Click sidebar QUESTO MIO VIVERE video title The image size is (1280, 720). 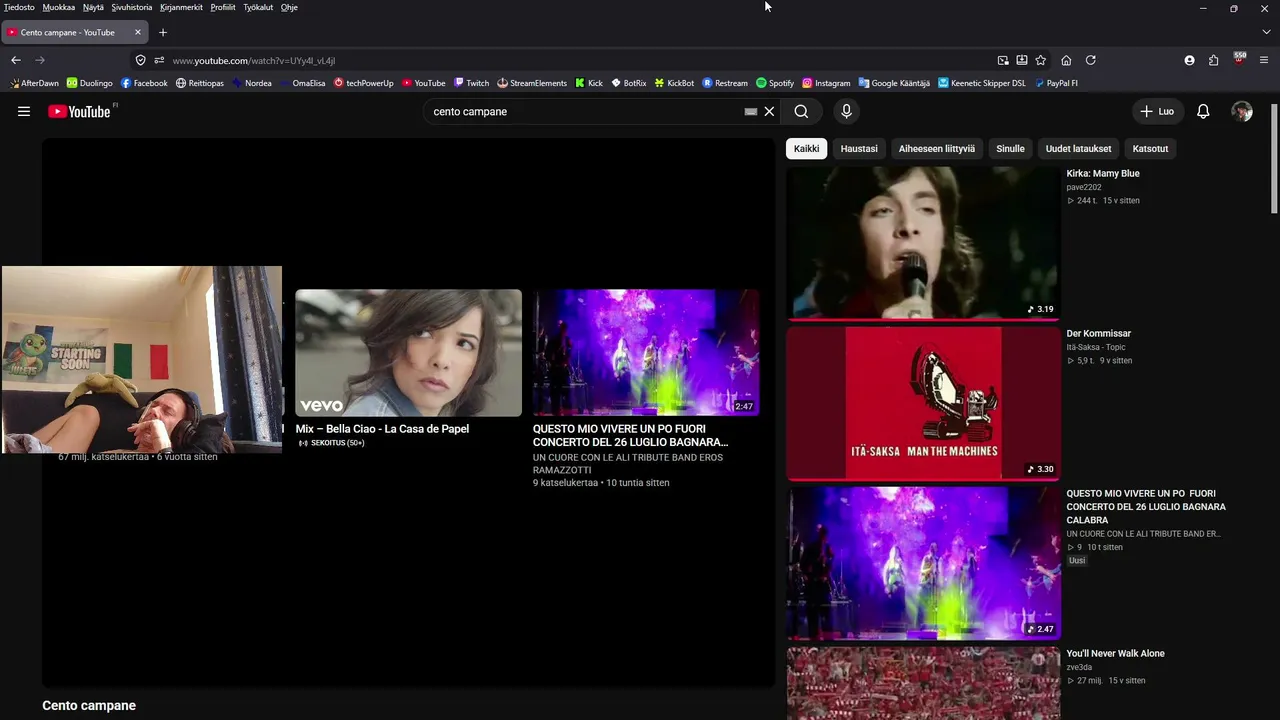[x=1146, y=507]
